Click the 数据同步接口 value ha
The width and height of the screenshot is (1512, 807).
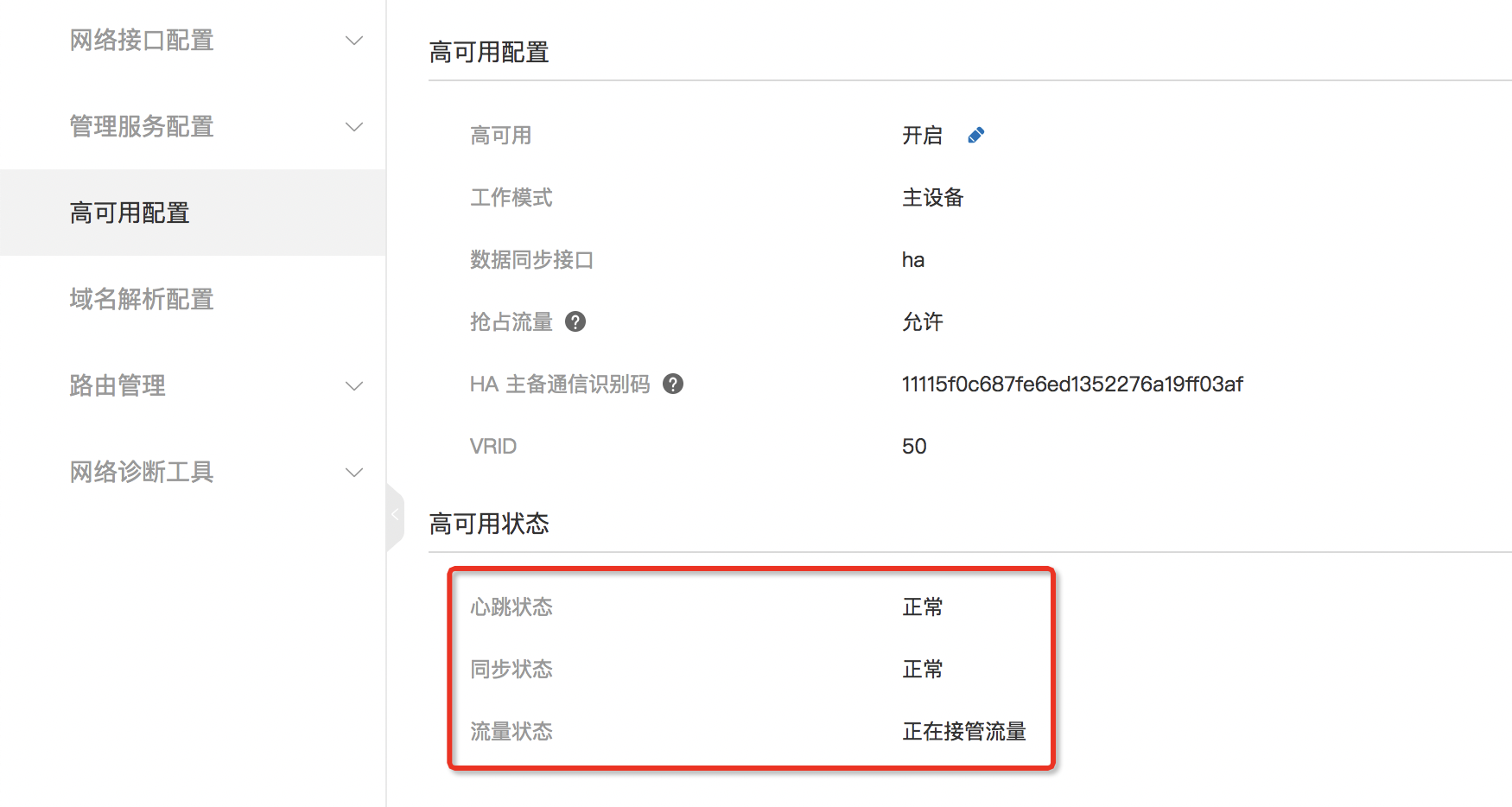912,260
